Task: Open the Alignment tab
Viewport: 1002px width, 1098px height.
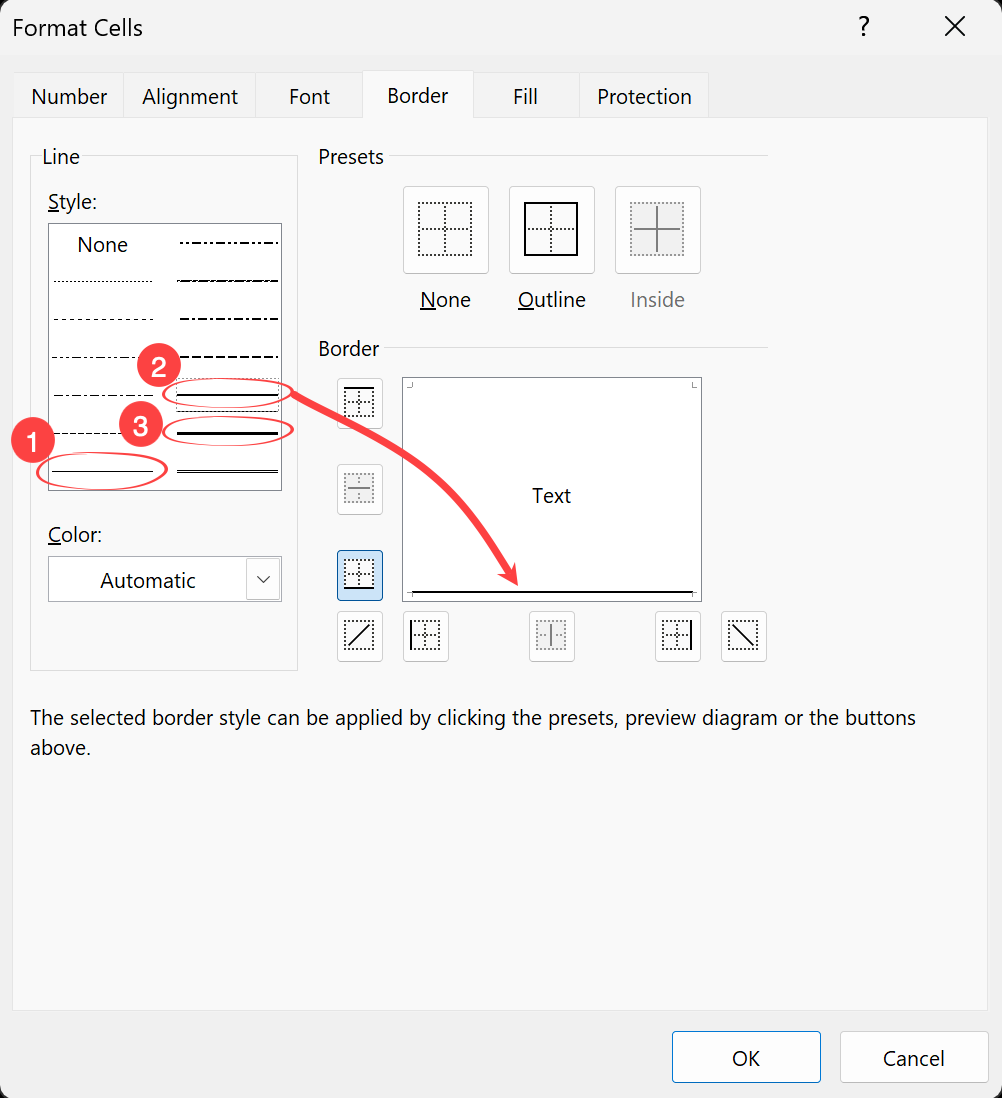Action: tap(190, 97)
